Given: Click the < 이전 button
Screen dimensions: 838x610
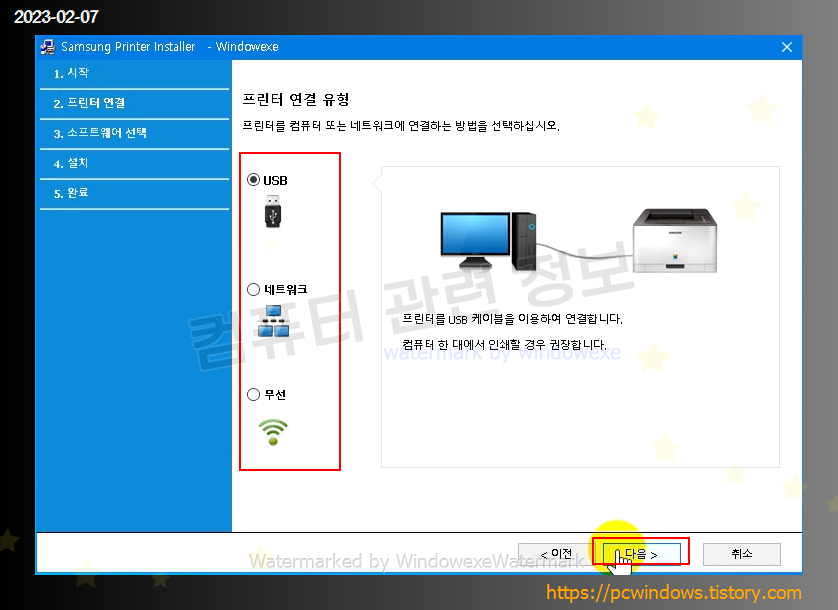Looking at the screenshot, I should pos(555,554).
